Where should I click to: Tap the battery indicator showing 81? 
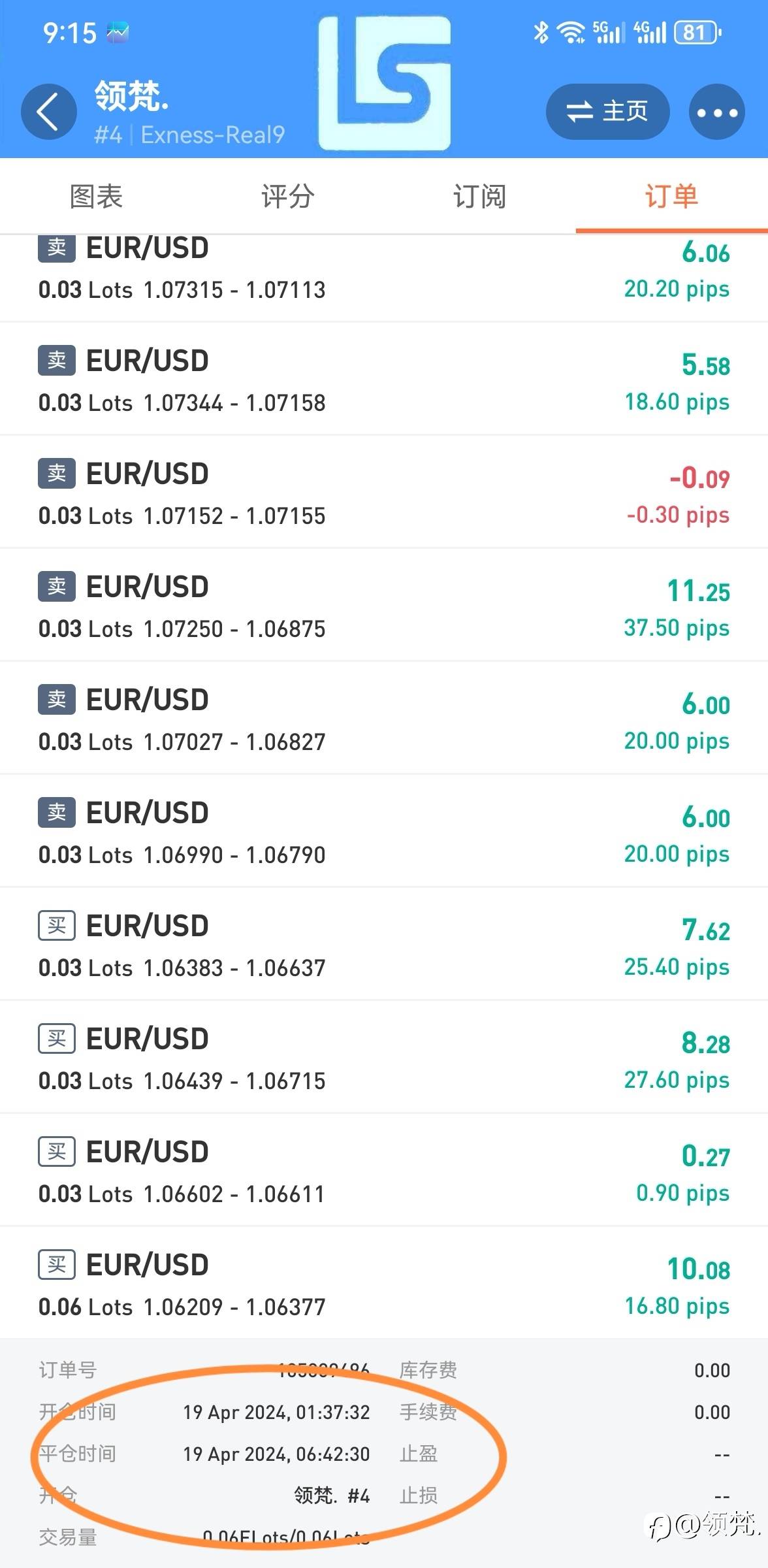pyautogui.click(x=697, y=32)
